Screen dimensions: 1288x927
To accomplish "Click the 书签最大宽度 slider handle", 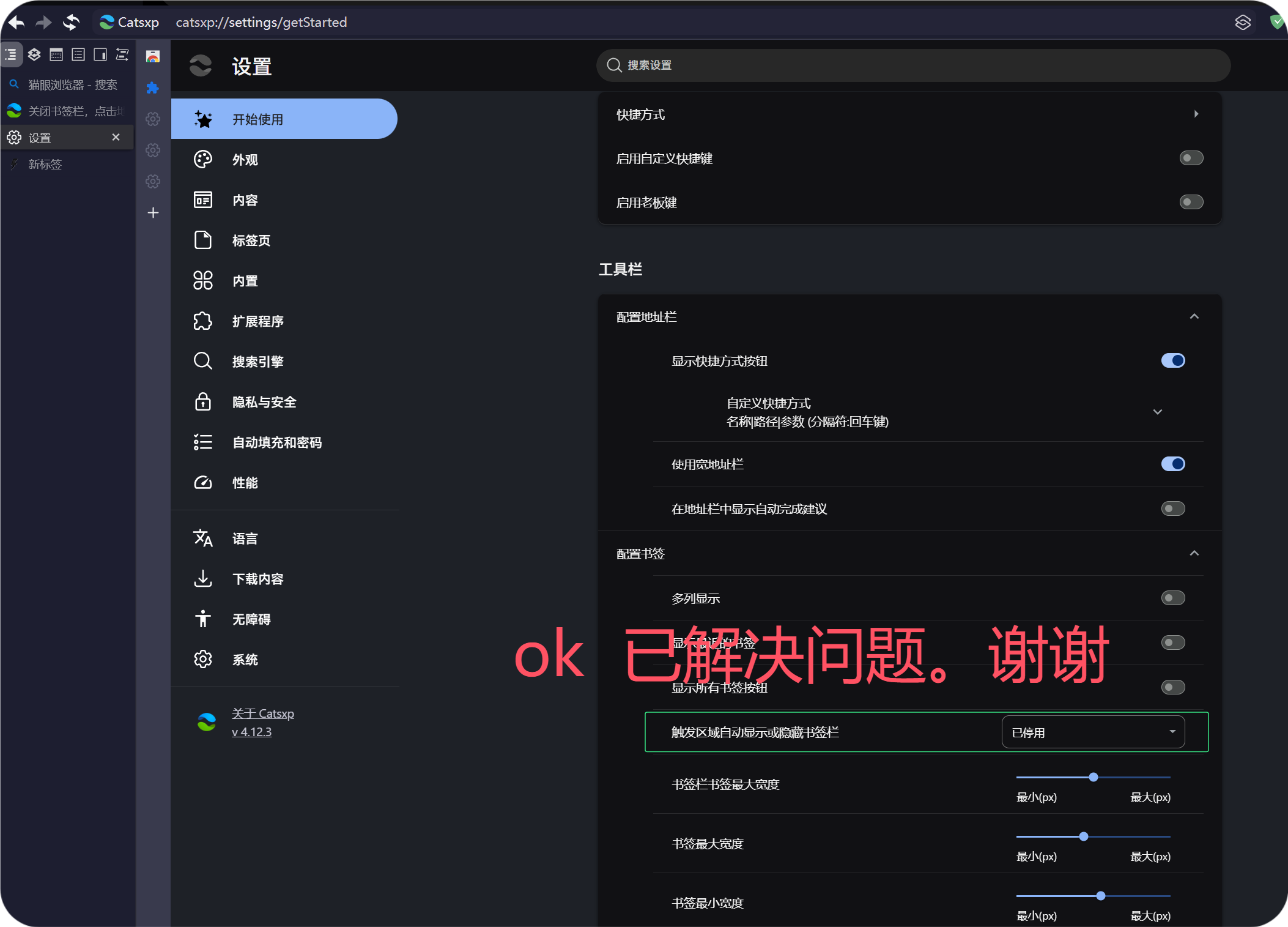I will pyautogui.click(x=1084, y=836).
